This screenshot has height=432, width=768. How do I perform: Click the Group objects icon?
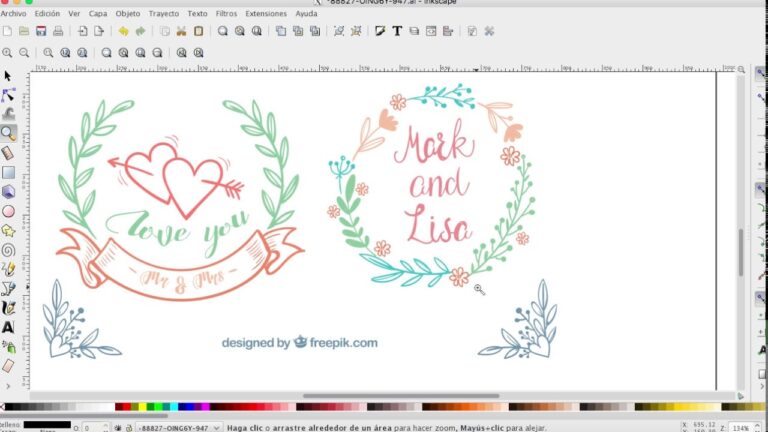[338, 31]
